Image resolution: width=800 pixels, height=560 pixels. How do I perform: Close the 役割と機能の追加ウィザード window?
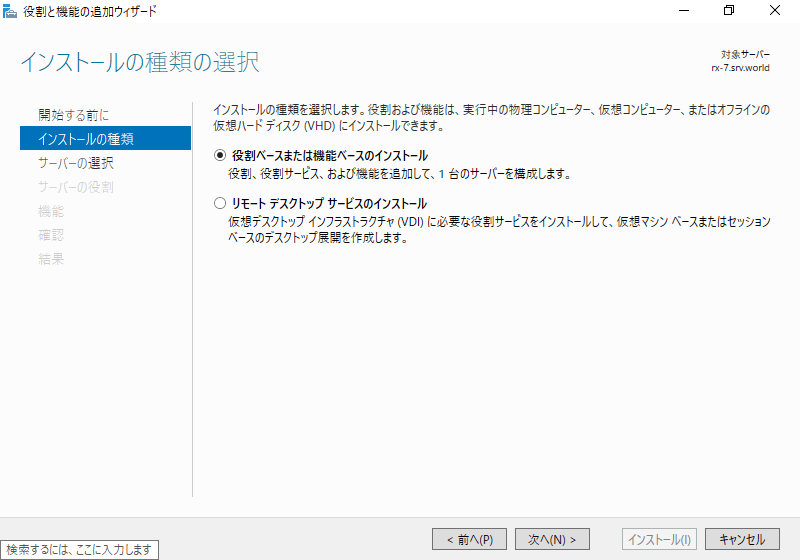(774, 11)
